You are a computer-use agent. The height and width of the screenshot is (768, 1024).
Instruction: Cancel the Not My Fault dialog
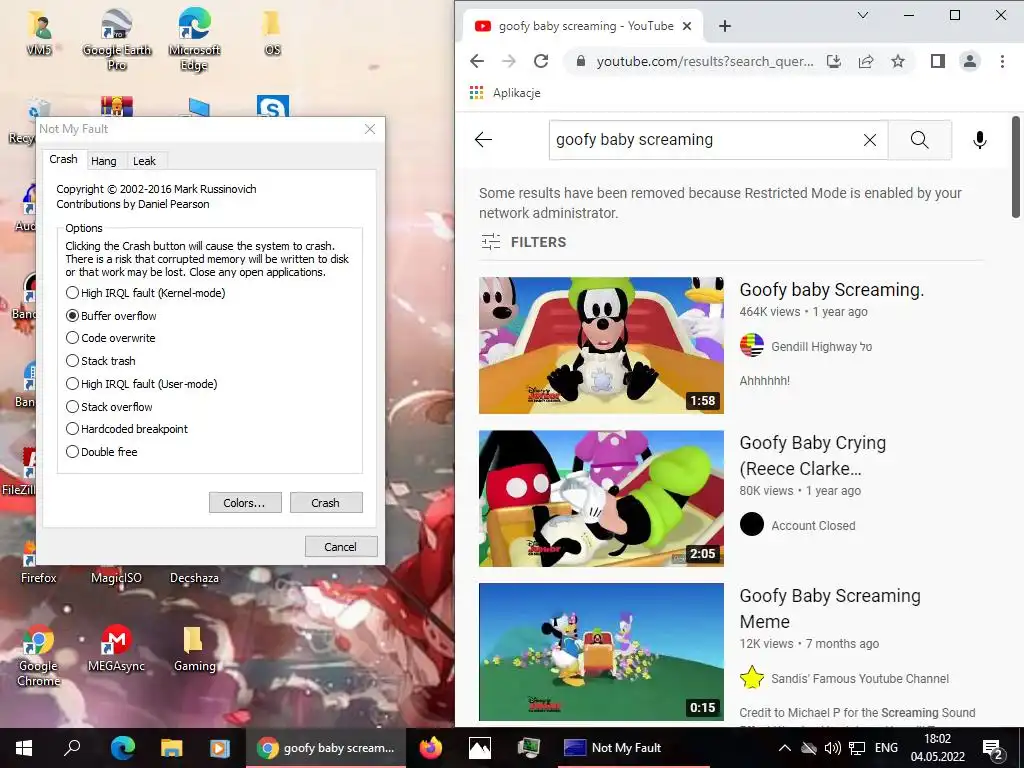click(x=341, y=547)
